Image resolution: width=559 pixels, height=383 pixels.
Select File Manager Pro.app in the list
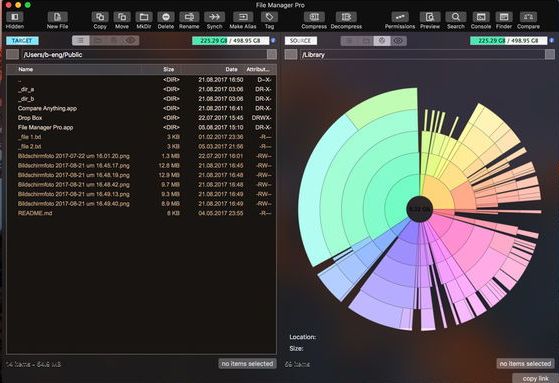(142, 127)
